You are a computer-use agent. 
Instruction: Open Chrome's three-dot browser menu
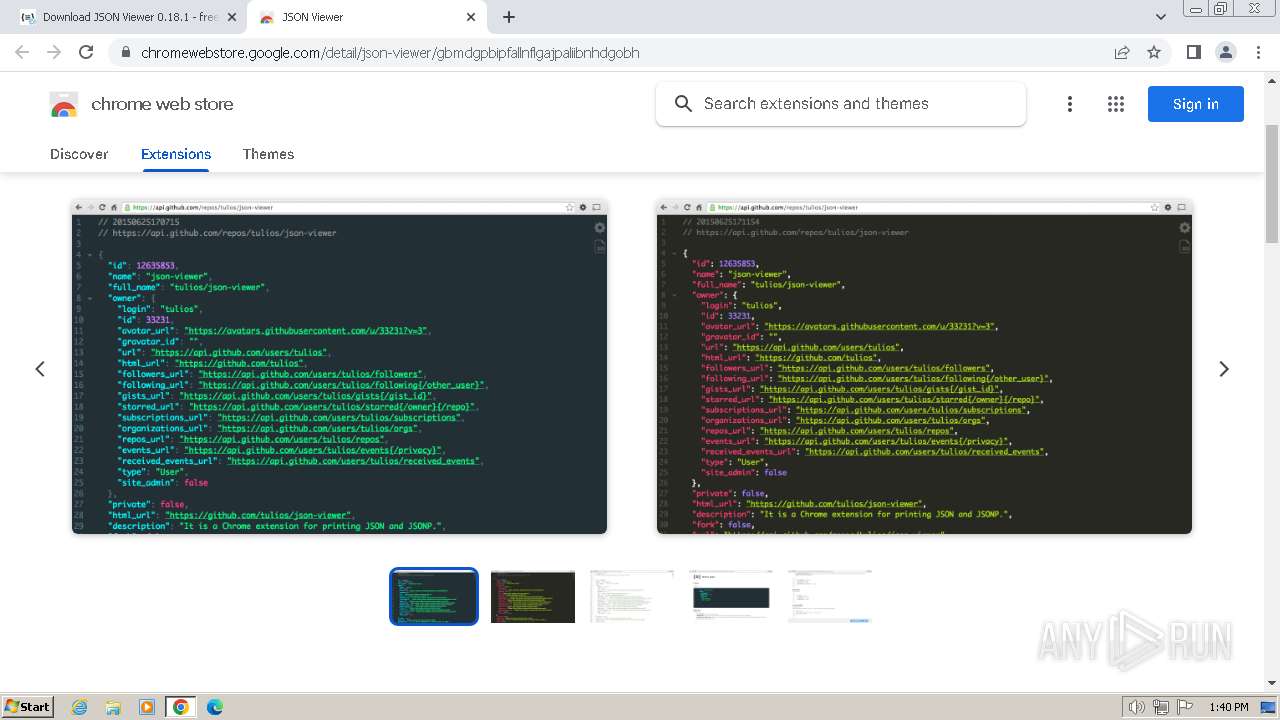tap(1258, 52)
